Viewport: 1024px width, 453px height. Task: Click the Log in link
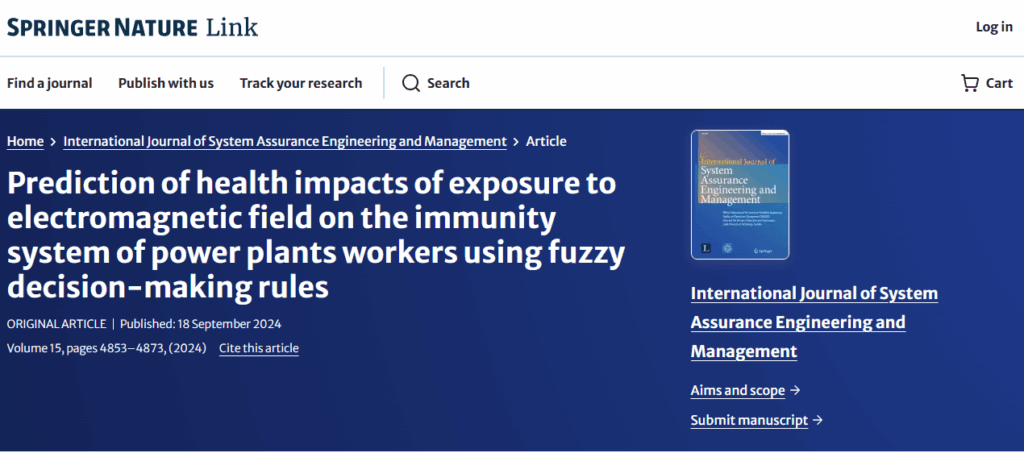coord(994,27)
